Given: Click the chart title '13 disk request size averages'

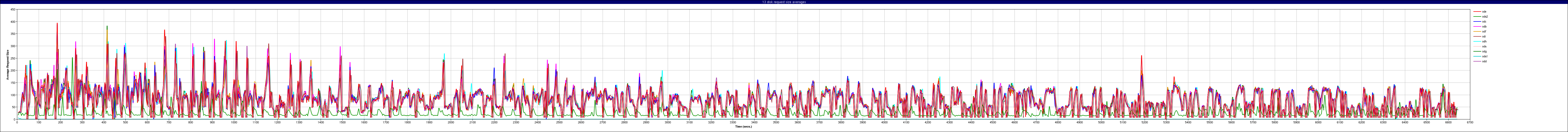Looking at the screenshot, I should coord(783,2).
